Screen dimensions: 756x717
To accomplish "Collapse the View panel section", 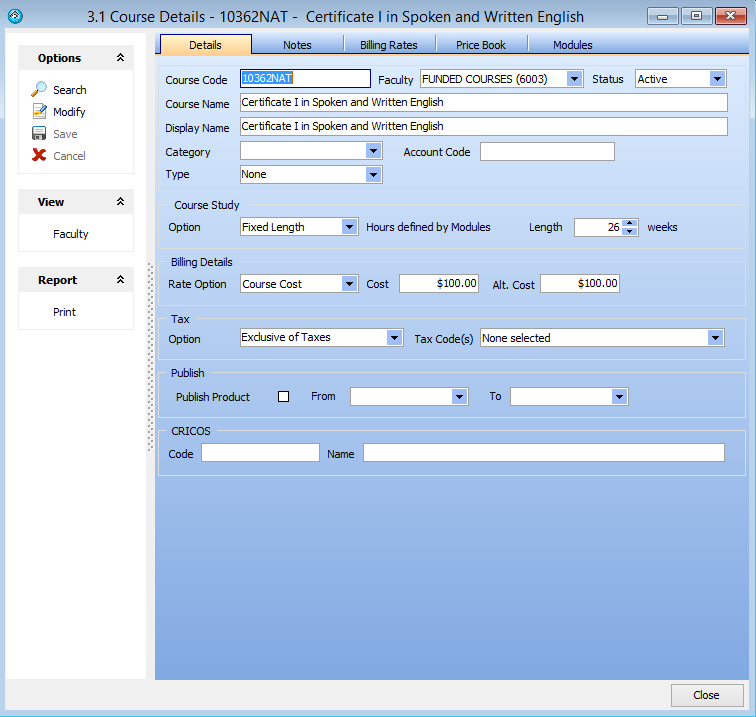I will point(121,202).
